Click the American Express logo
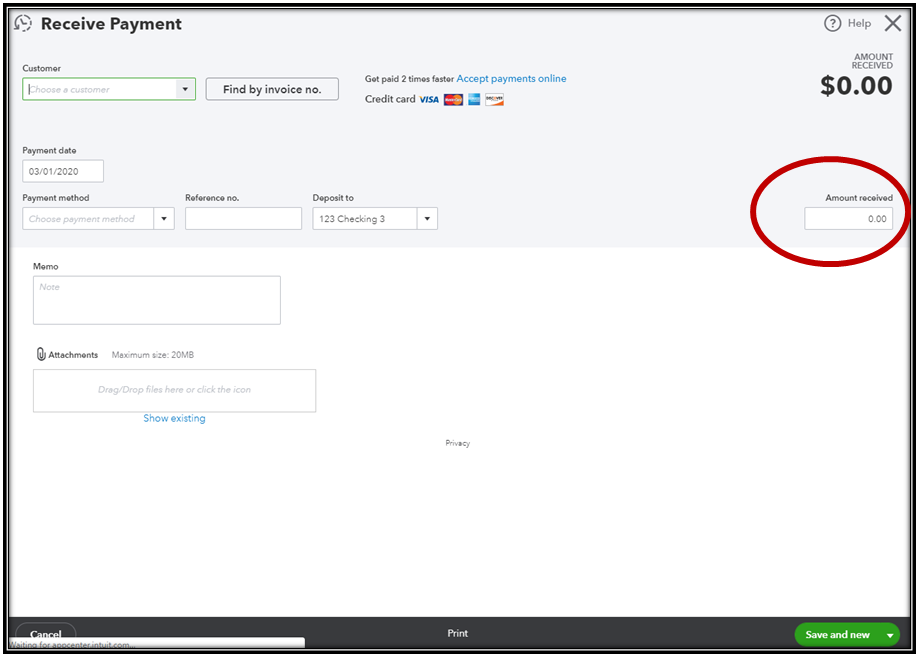The height and width of the screenshot is (658, 920). tap(474, 100)
